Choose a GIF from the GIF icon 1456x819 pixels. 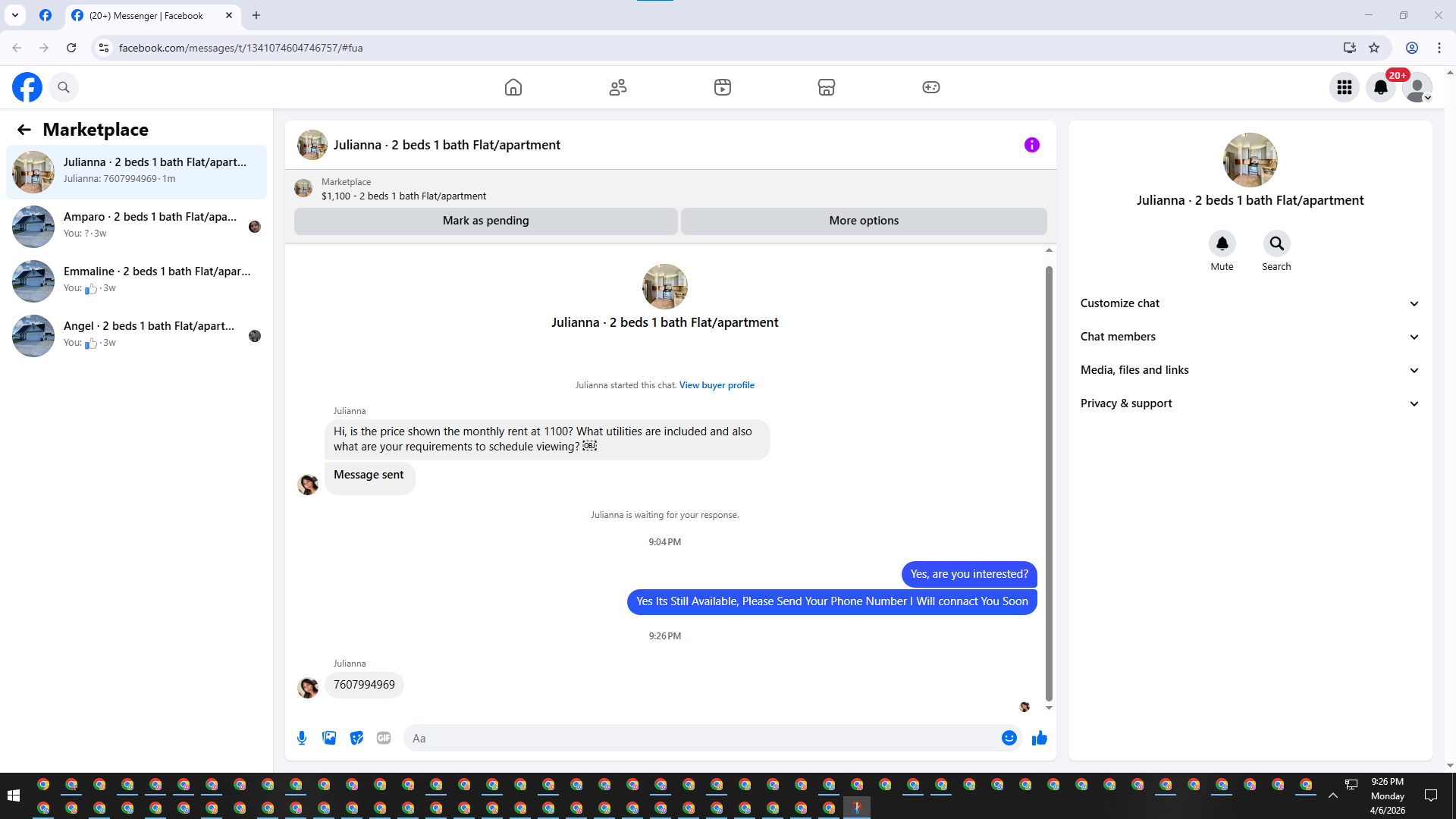coord(384,738)
